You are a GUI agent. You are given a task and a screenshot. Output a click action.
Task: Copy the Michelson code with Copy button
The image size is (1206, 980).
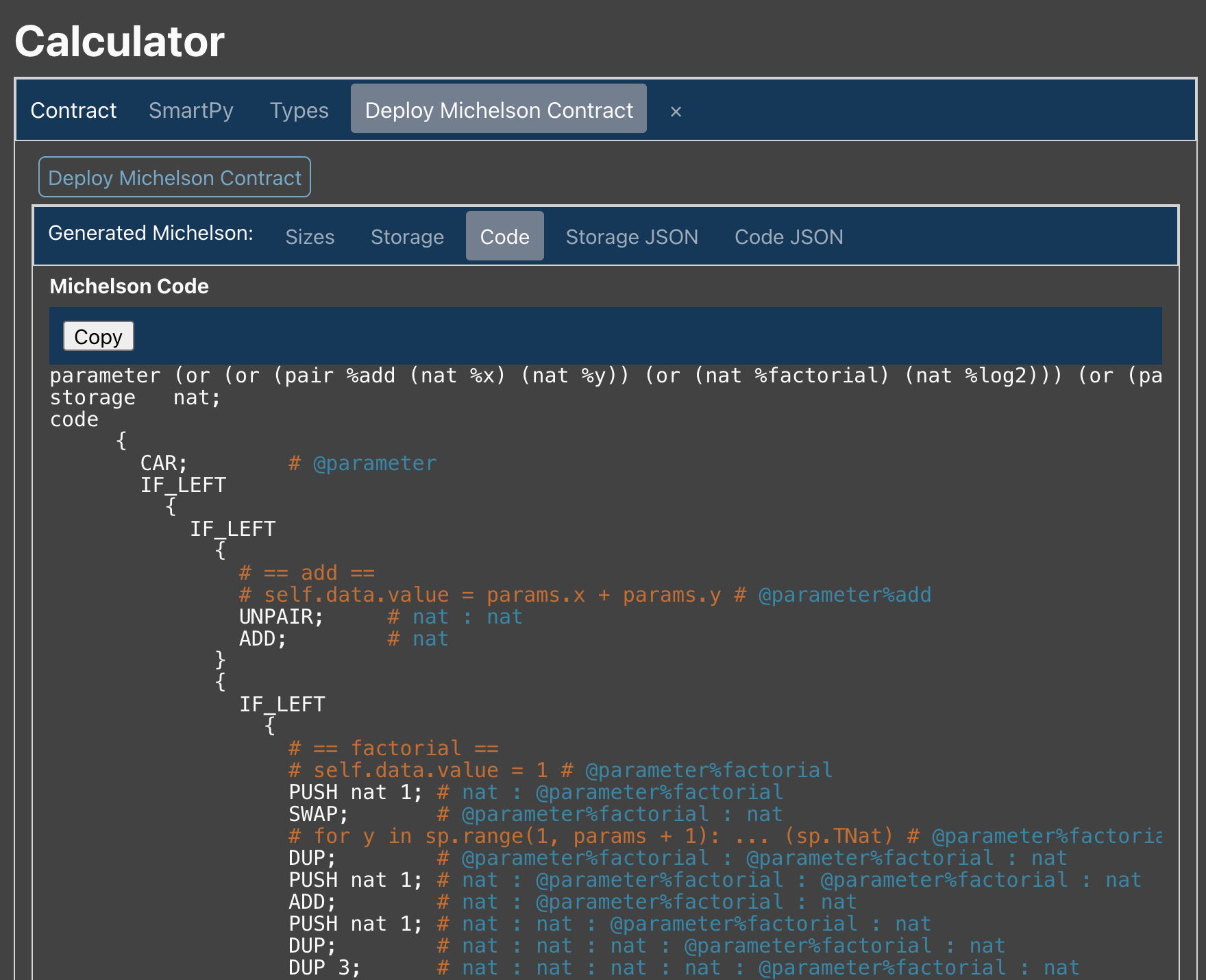click(98, 336)
